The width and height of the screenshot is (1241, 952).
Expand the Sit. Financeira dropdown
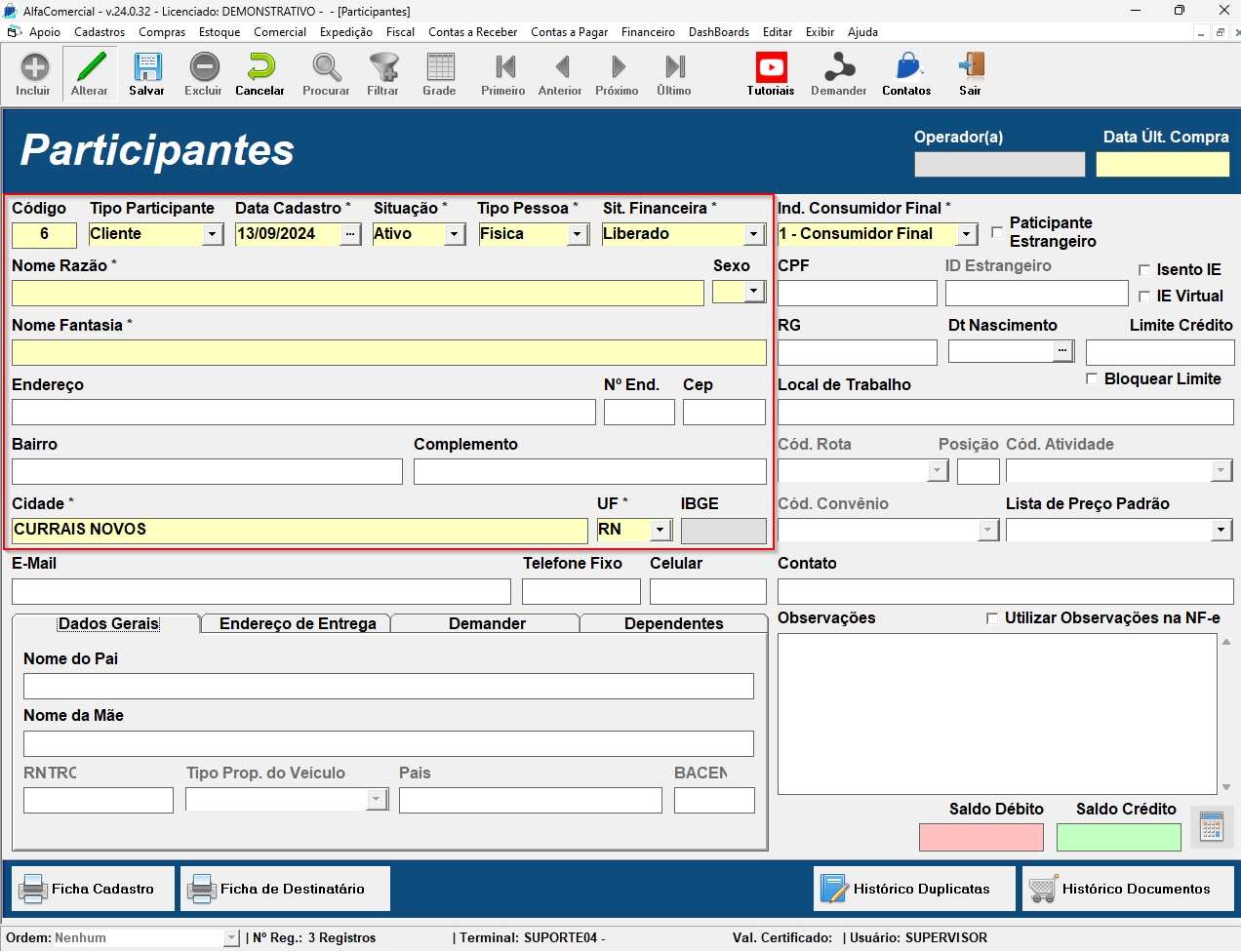pyautogui.click(x=753, y=234)
